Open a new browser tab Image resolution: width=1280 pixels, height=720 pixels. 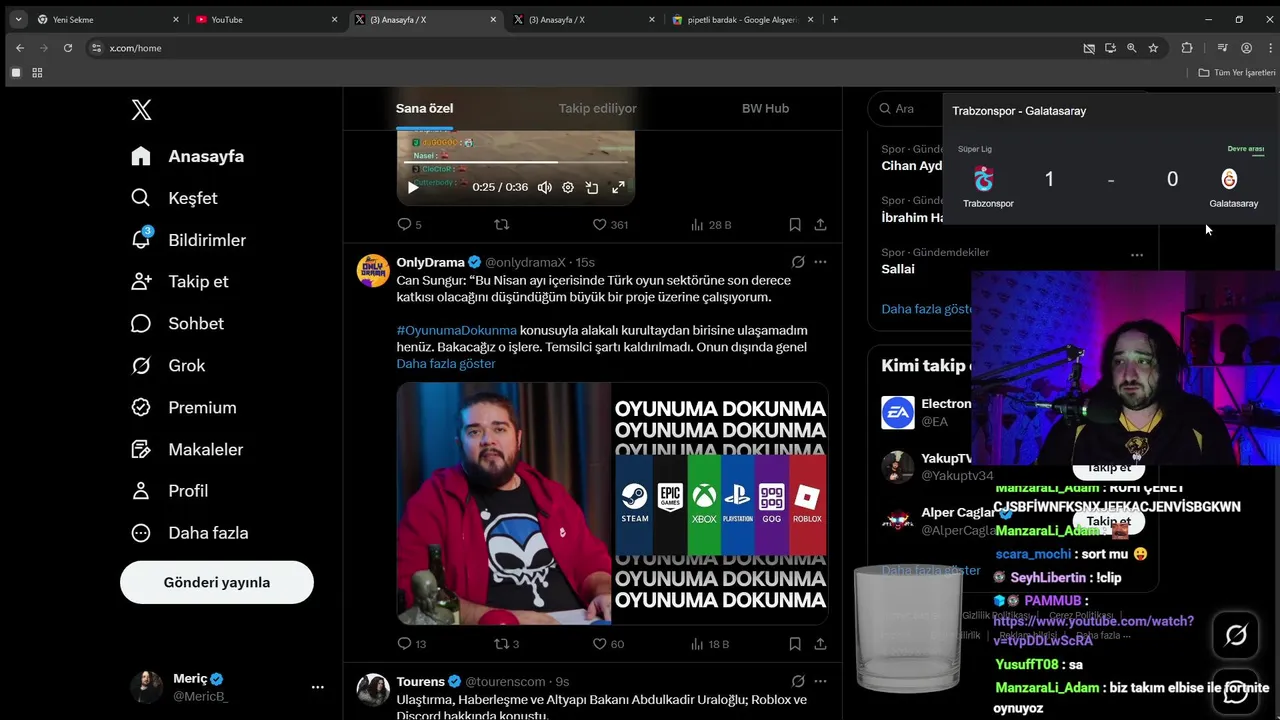(834, 19)
